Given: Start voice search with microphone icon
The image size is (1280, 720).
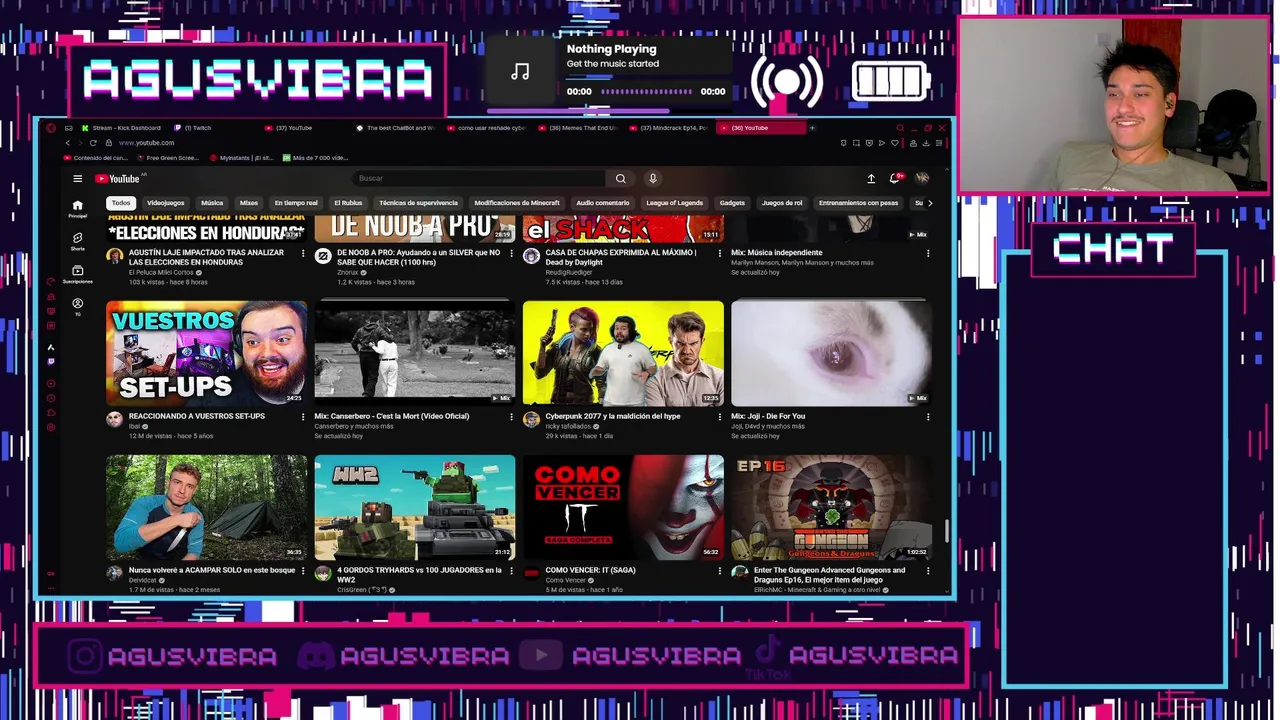Looking at the screenshot, I should (653, 178).
